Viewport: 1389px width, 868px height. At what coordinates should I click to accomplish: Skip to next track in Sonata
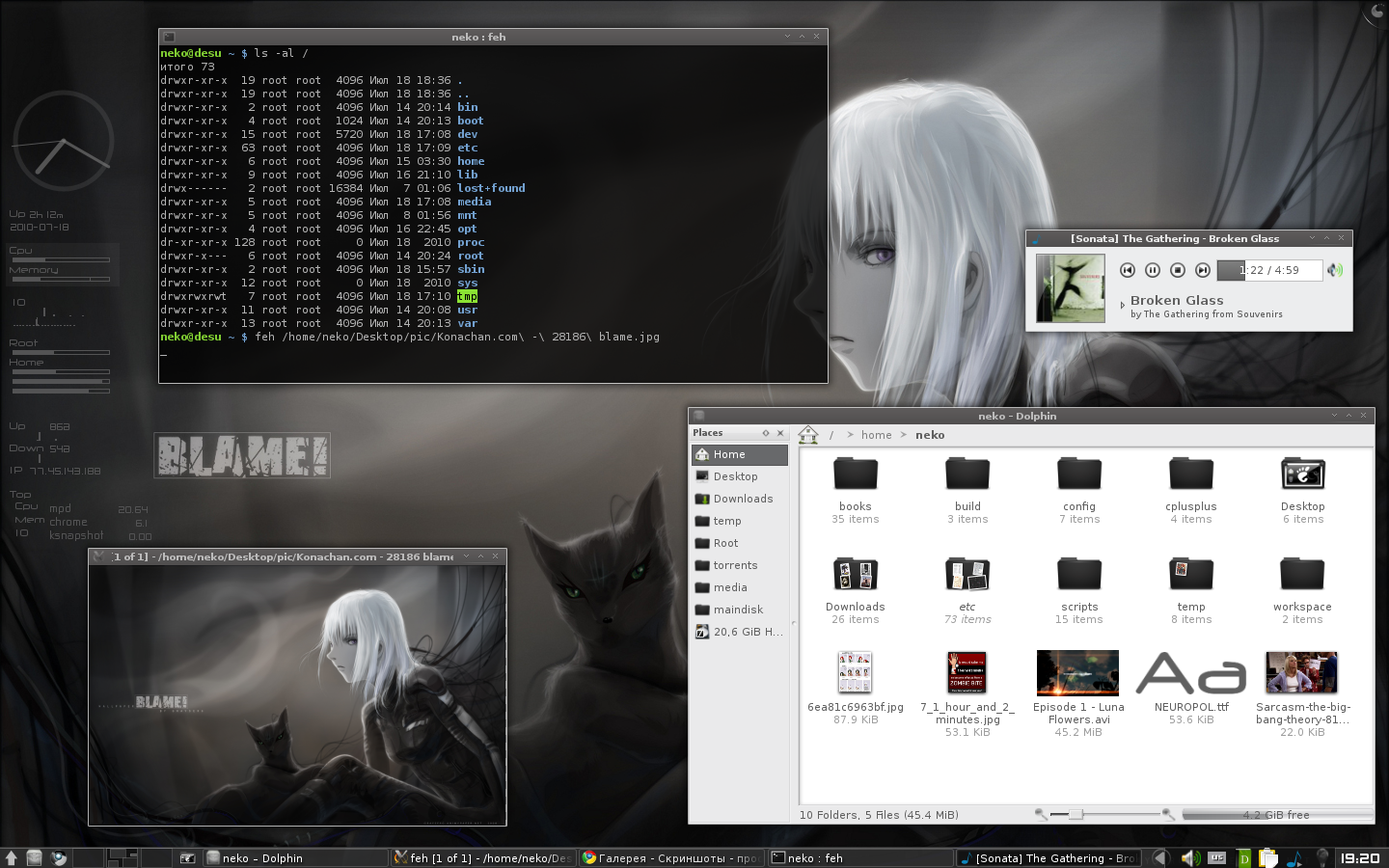[1202, 270]
